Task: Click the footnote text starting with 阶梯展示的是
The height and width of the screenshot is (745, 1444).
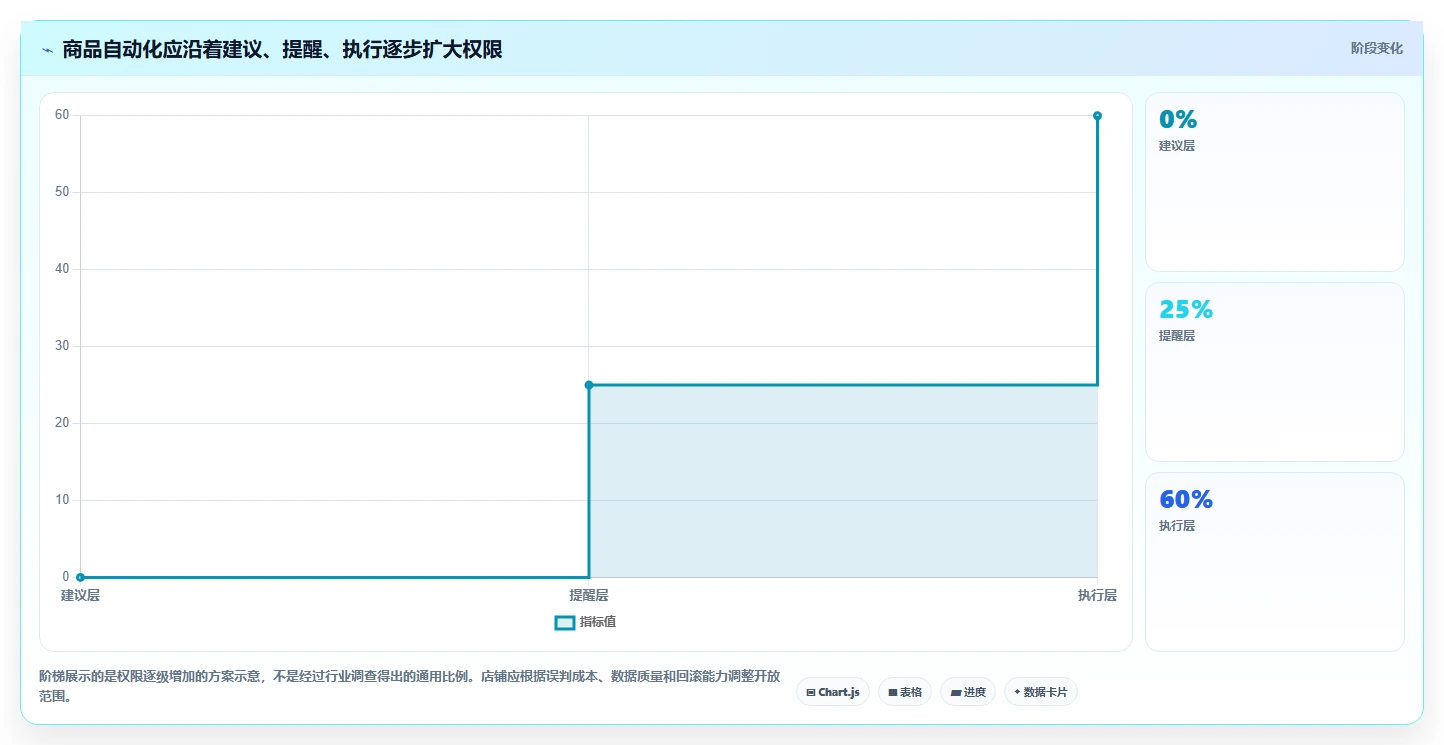Action: click(410, 686)
